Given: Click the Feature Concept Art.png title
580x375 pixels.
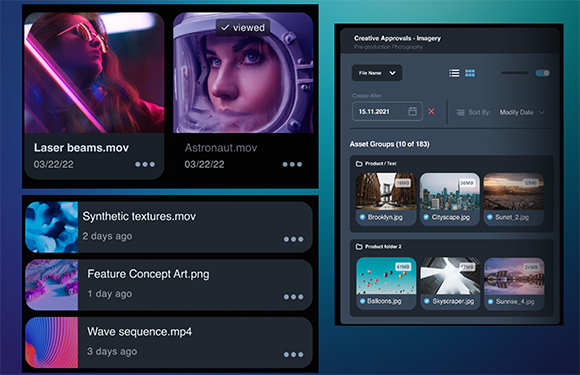Looking at the screenshot, I should 148,274.
